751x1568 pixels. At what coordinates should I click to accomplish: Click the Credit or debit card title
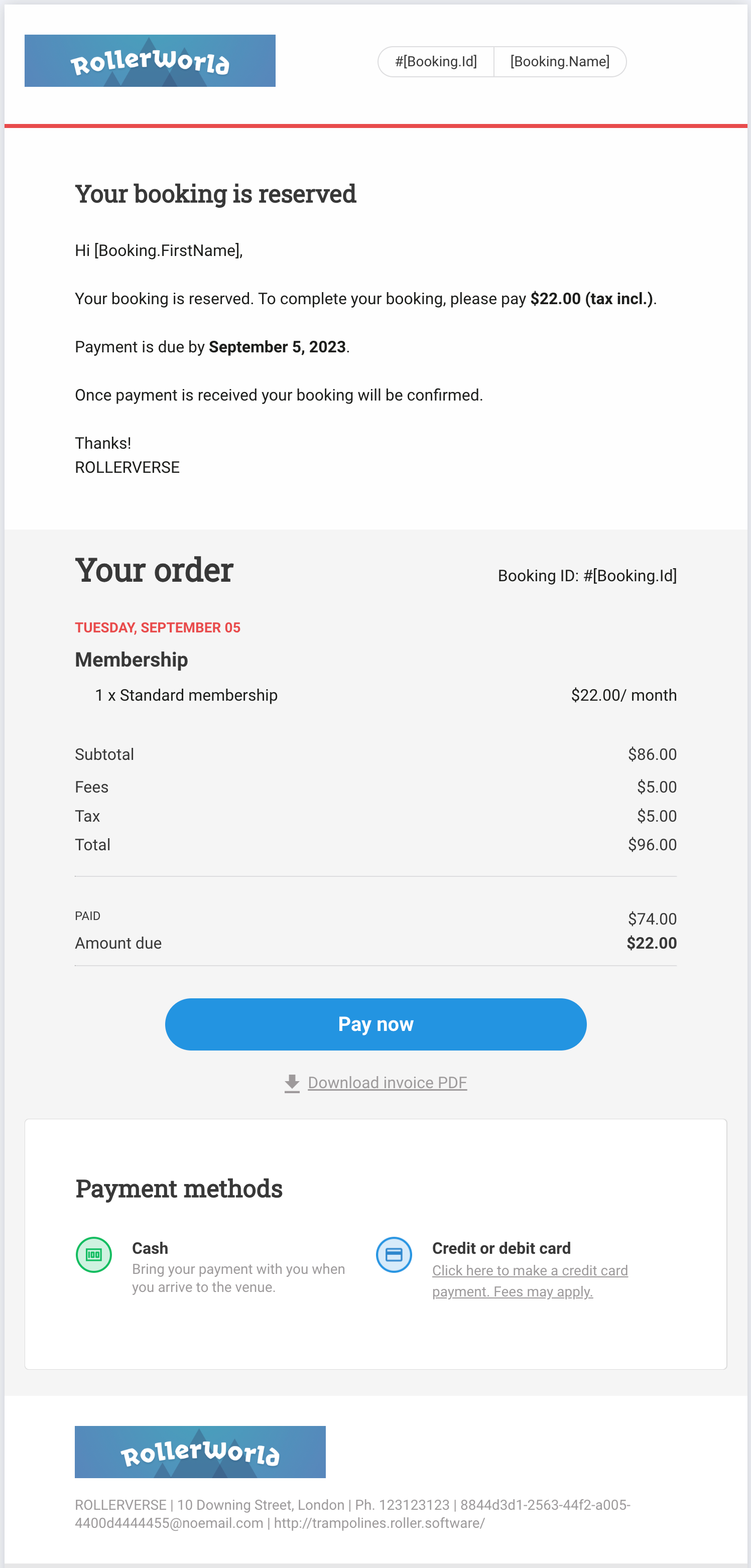(x=502, y=1248)
